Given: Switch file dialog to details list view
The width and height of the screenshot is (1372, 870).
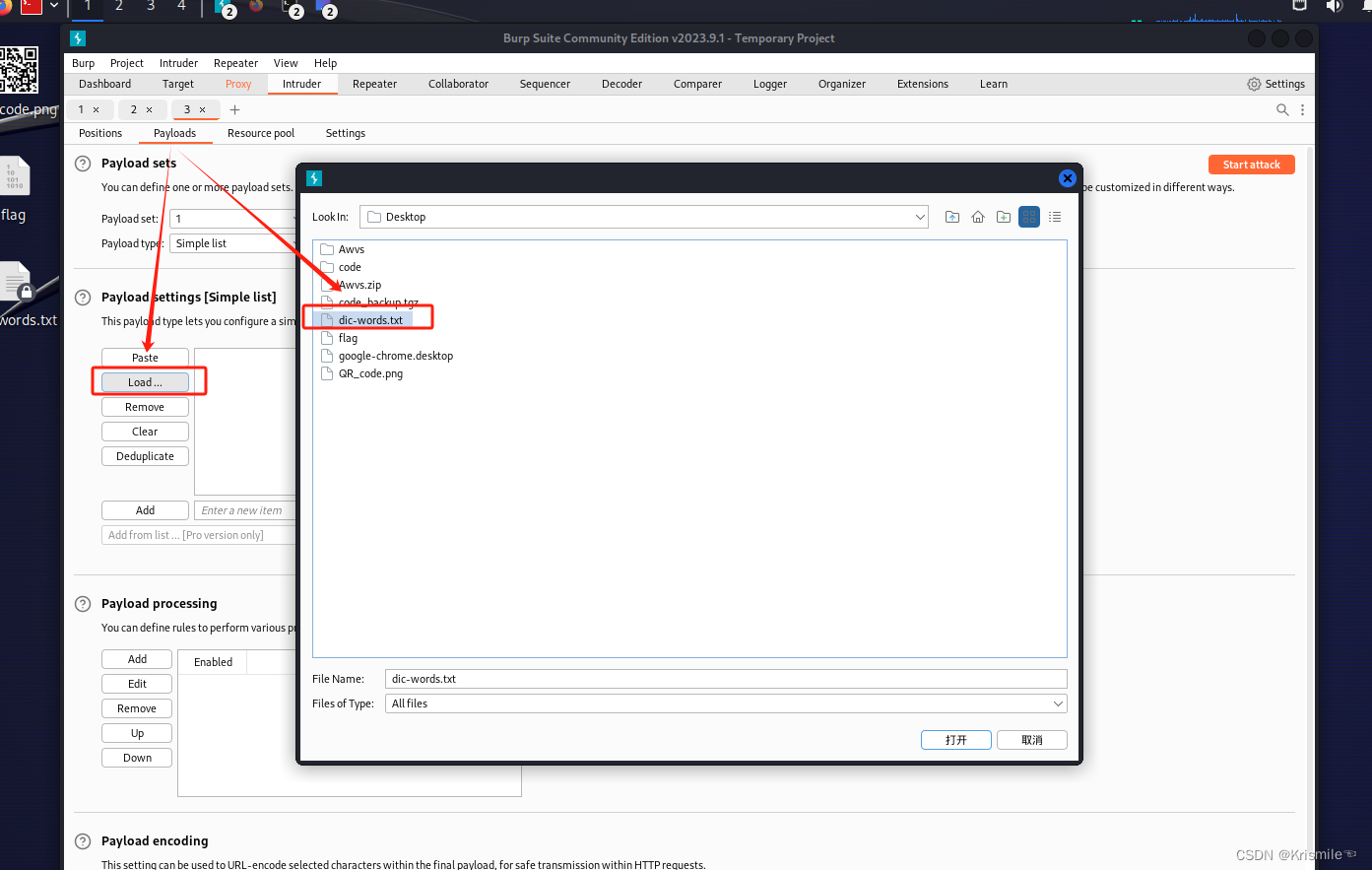Looking at the screenshot, I should click(x=1055, y=217).
